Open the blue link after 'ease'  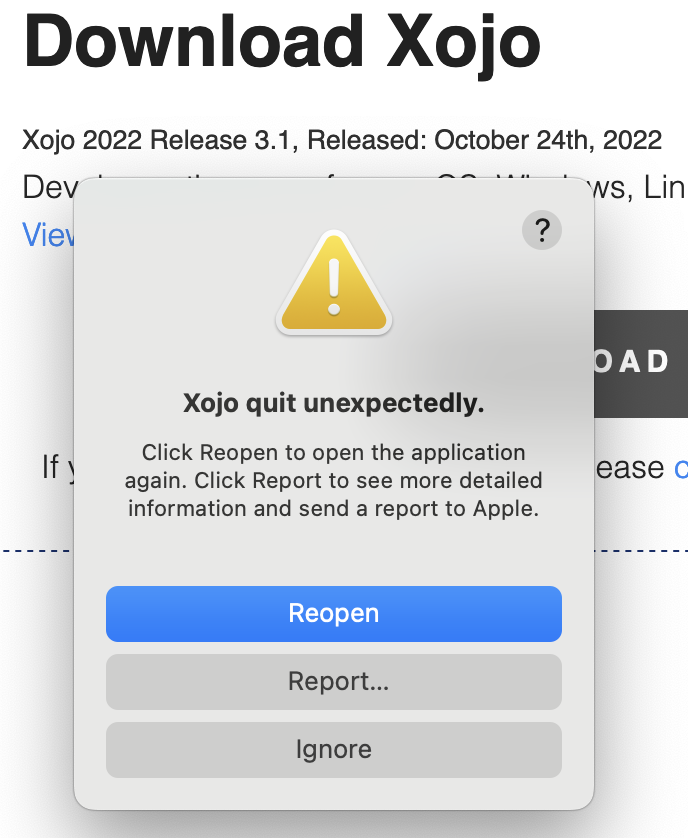[x=681, y=468]
